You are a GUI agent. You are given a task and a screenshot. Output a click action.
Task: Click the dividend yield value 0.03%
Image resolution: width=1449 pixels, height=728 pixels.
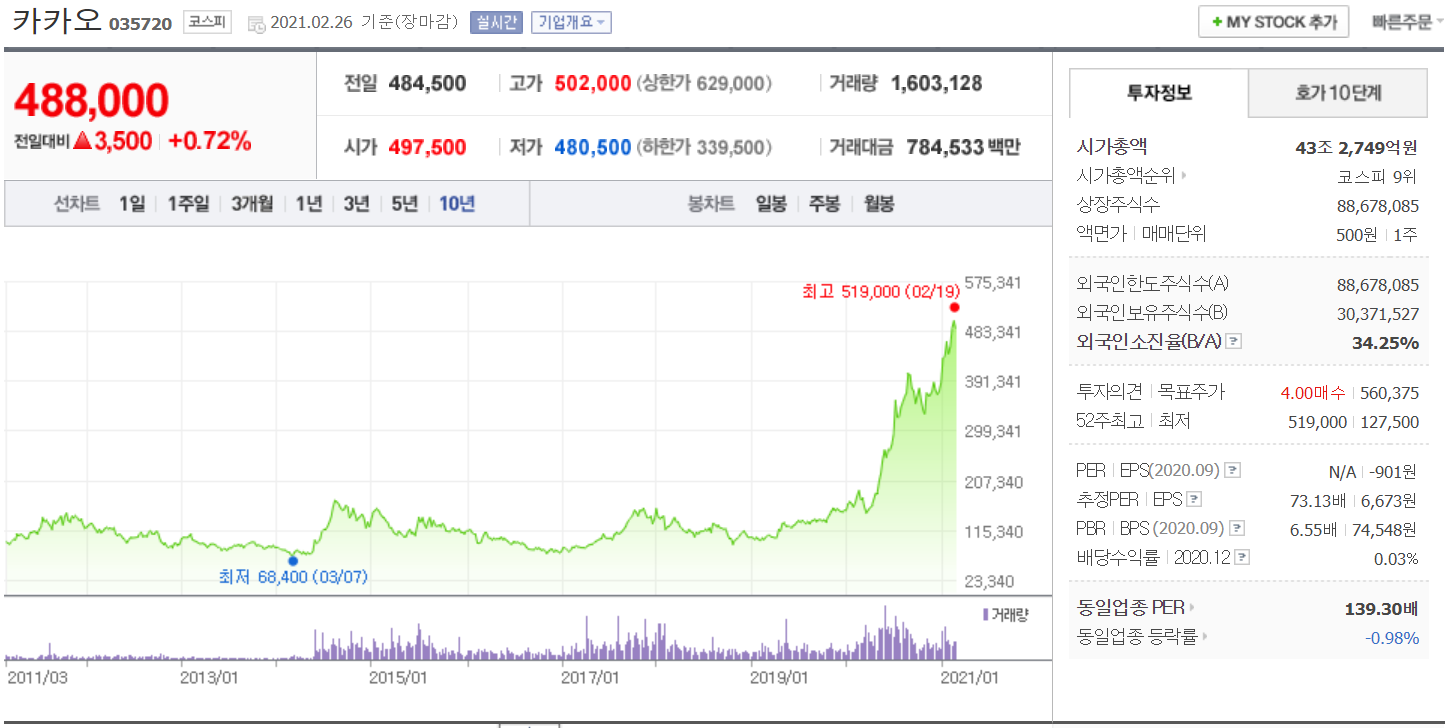tap(1396, 559)
